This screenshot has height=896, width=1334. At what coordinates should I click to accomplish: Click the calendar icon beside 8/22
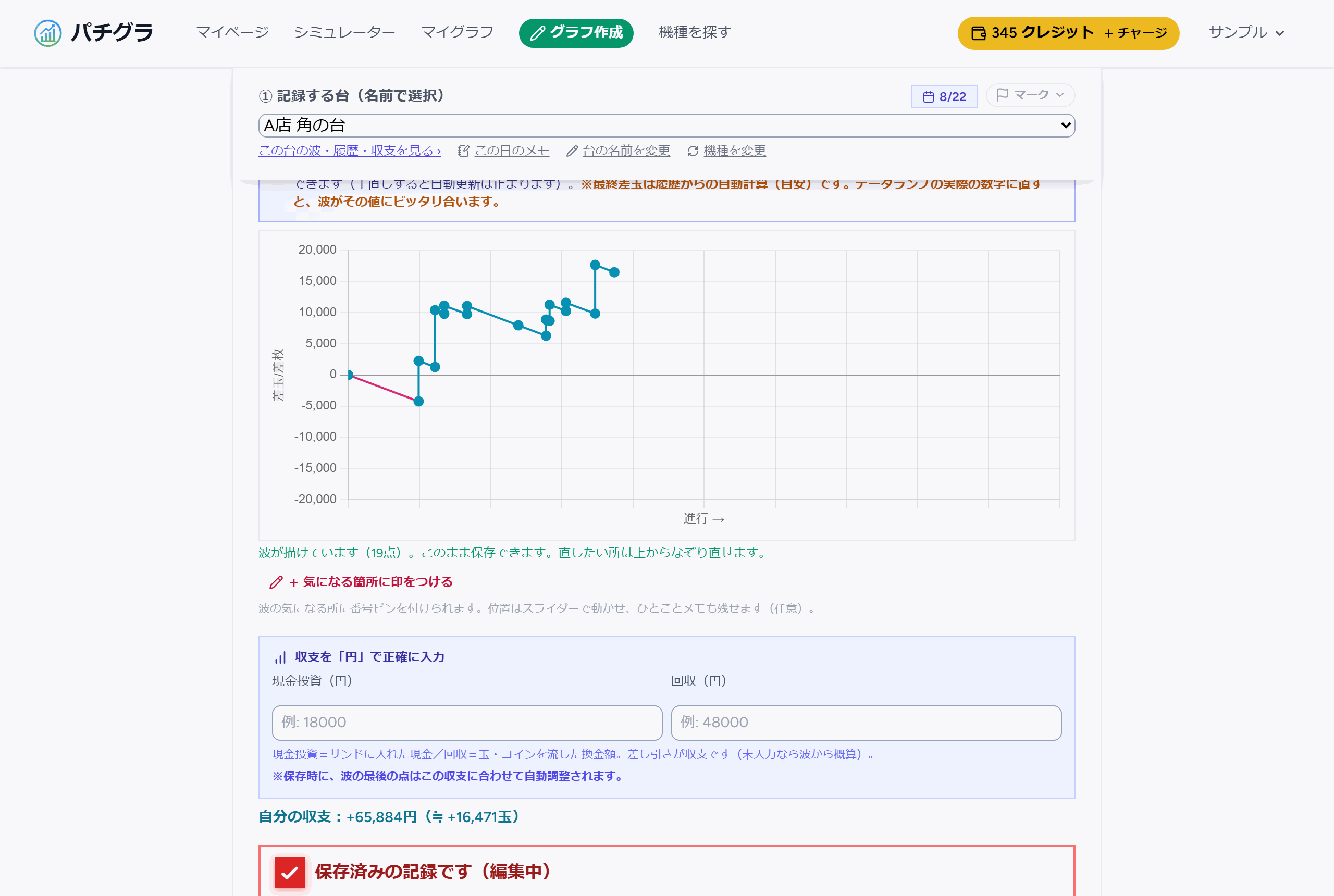[x=929, y=97]
